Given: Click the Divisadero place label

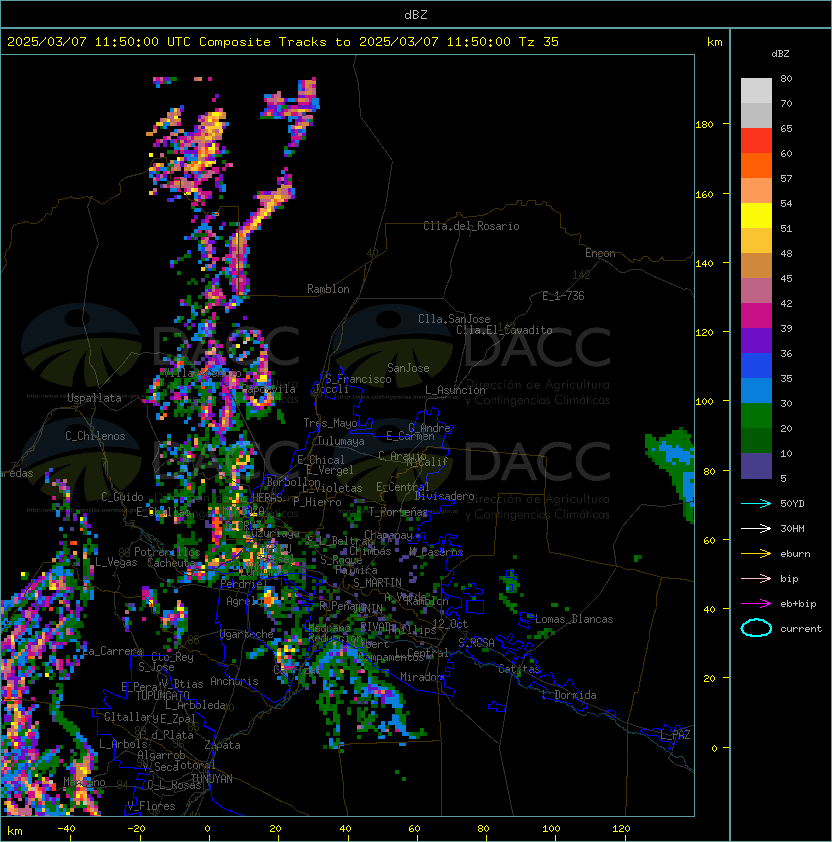Looking at the screenshot, I should 444,496.
